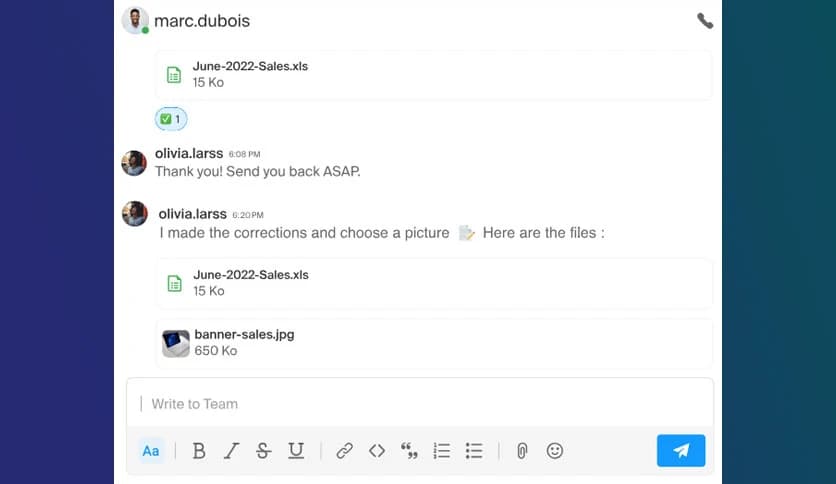Insert a hyperlink into the message

(x=344, y=451)
